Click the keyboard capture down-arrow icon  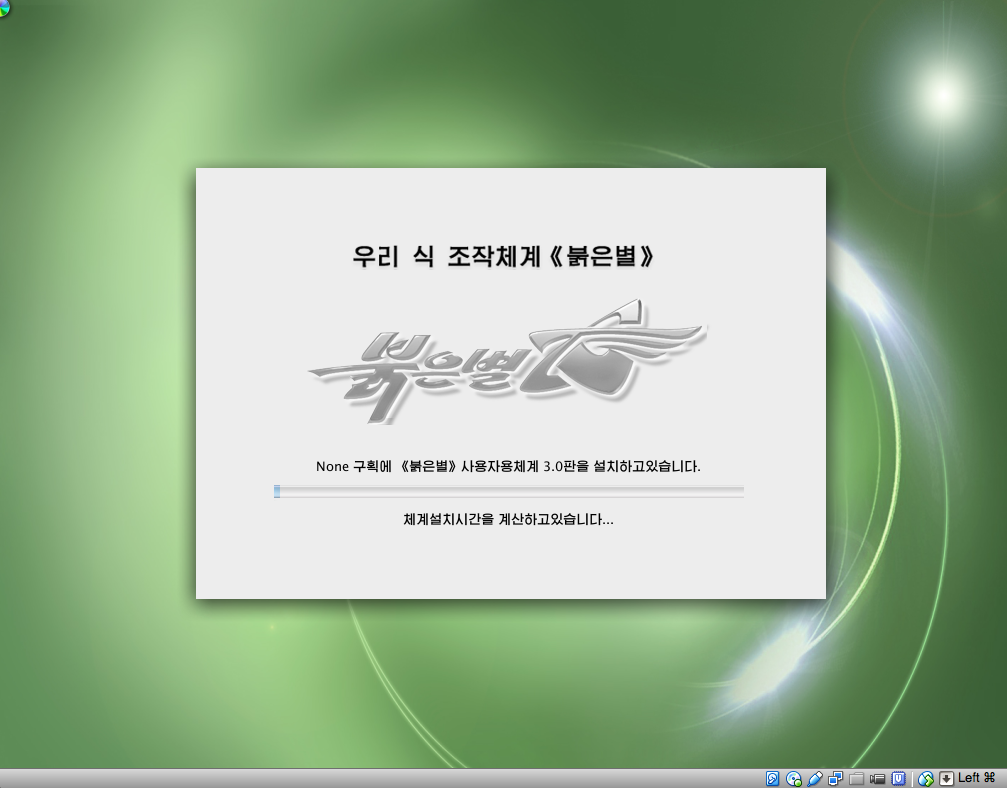pyautogui.click(x=946, y=779)
